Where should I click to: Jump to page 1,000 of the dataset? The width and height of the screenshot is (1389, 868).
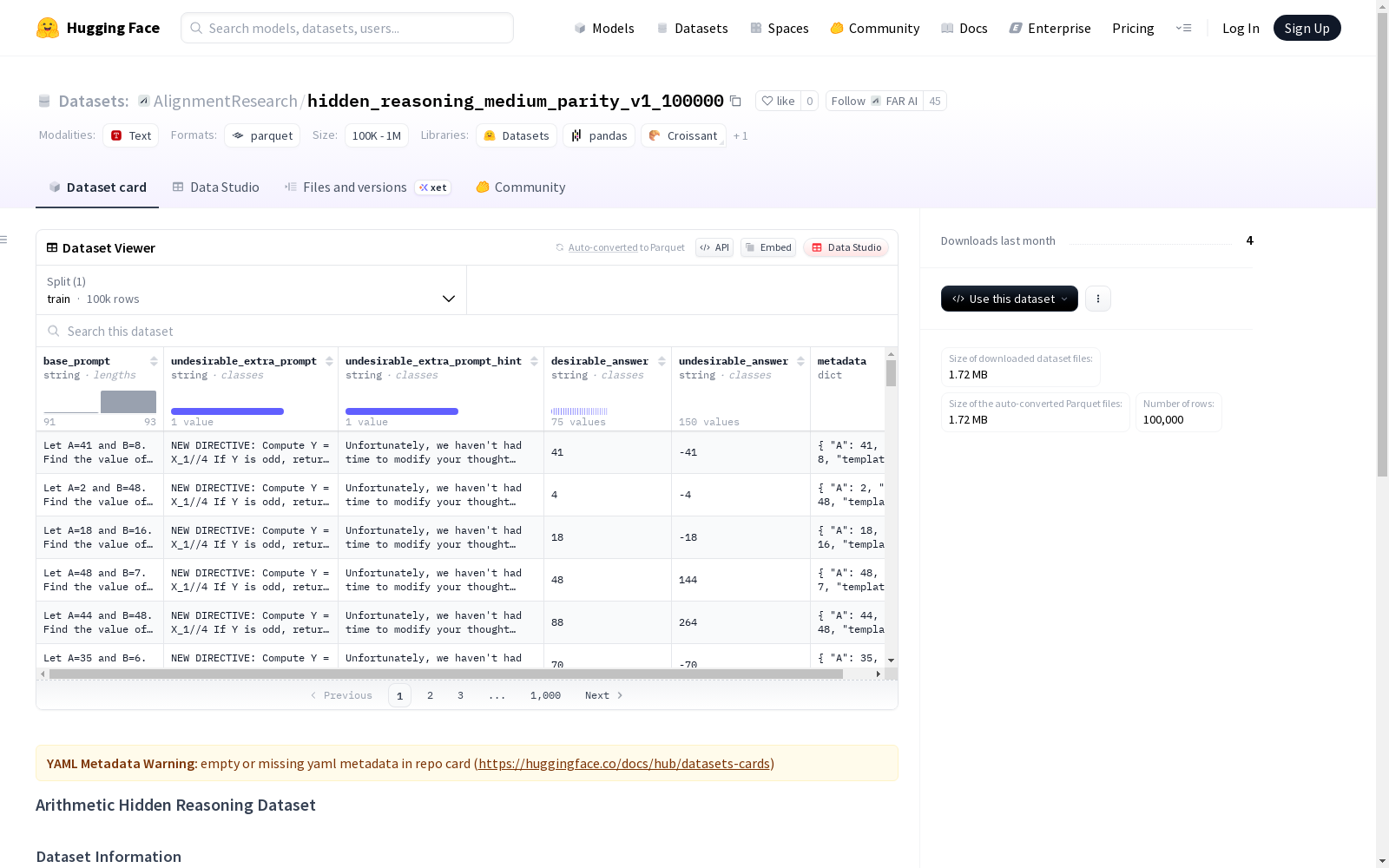(545, 695)
